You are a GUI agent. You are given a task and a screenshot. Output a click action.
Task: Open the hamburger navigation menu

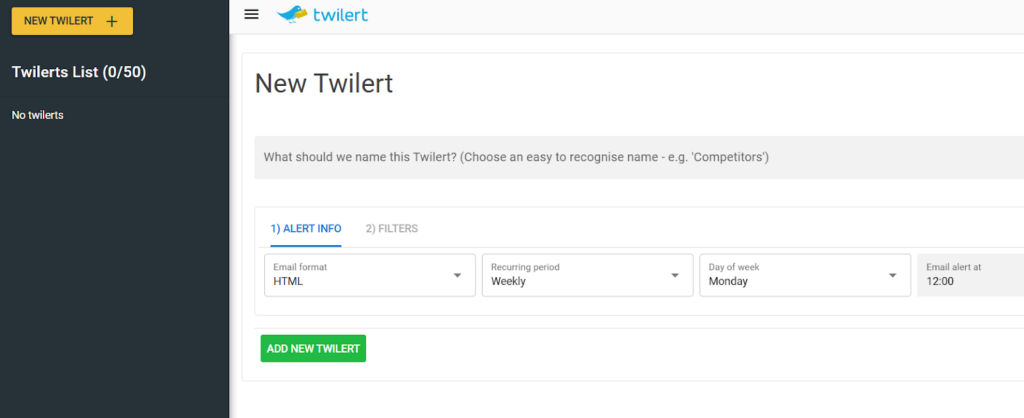[252, 14]
